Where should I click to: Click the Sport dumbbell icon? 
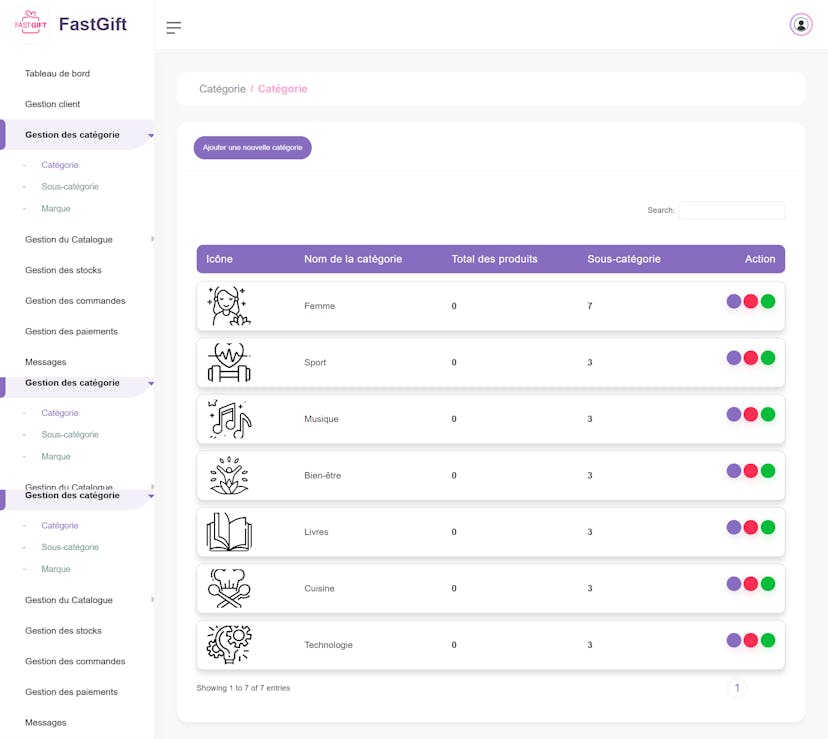[229, 362]
